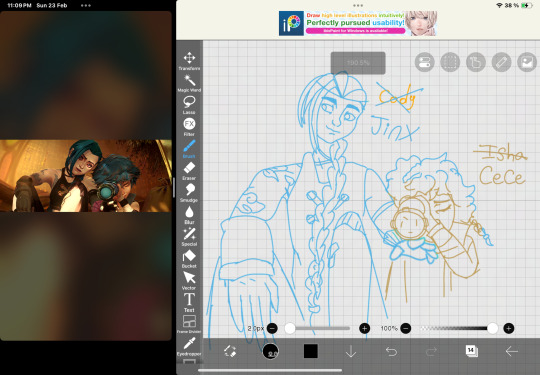Open the canvas material image icon
This screenshot has width=540, height=375.
(527, 62)
